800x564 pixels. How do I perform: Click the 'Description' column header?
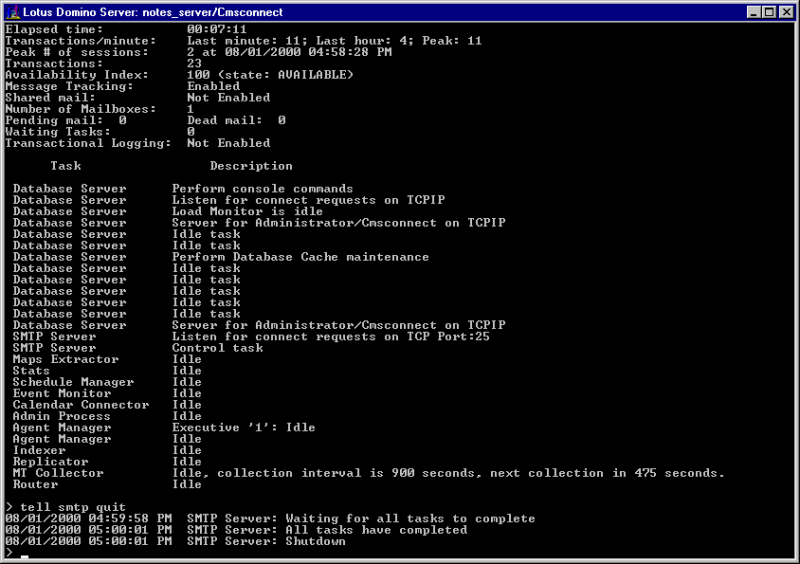tap(251, 165)
